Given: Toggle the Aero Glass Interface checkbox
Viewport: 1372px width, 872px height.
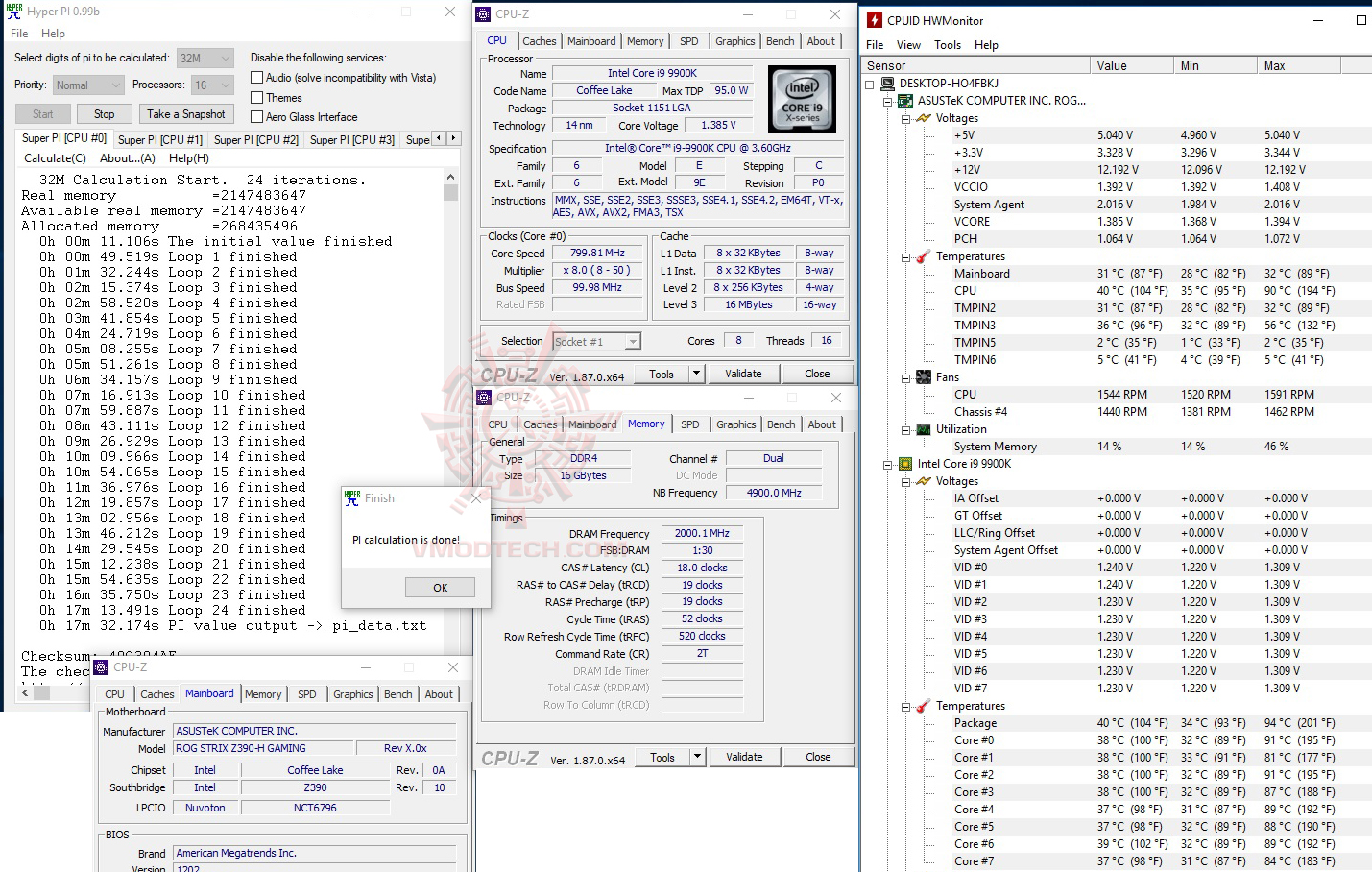Looking at the screenshot, I should (x=256, y=117).
